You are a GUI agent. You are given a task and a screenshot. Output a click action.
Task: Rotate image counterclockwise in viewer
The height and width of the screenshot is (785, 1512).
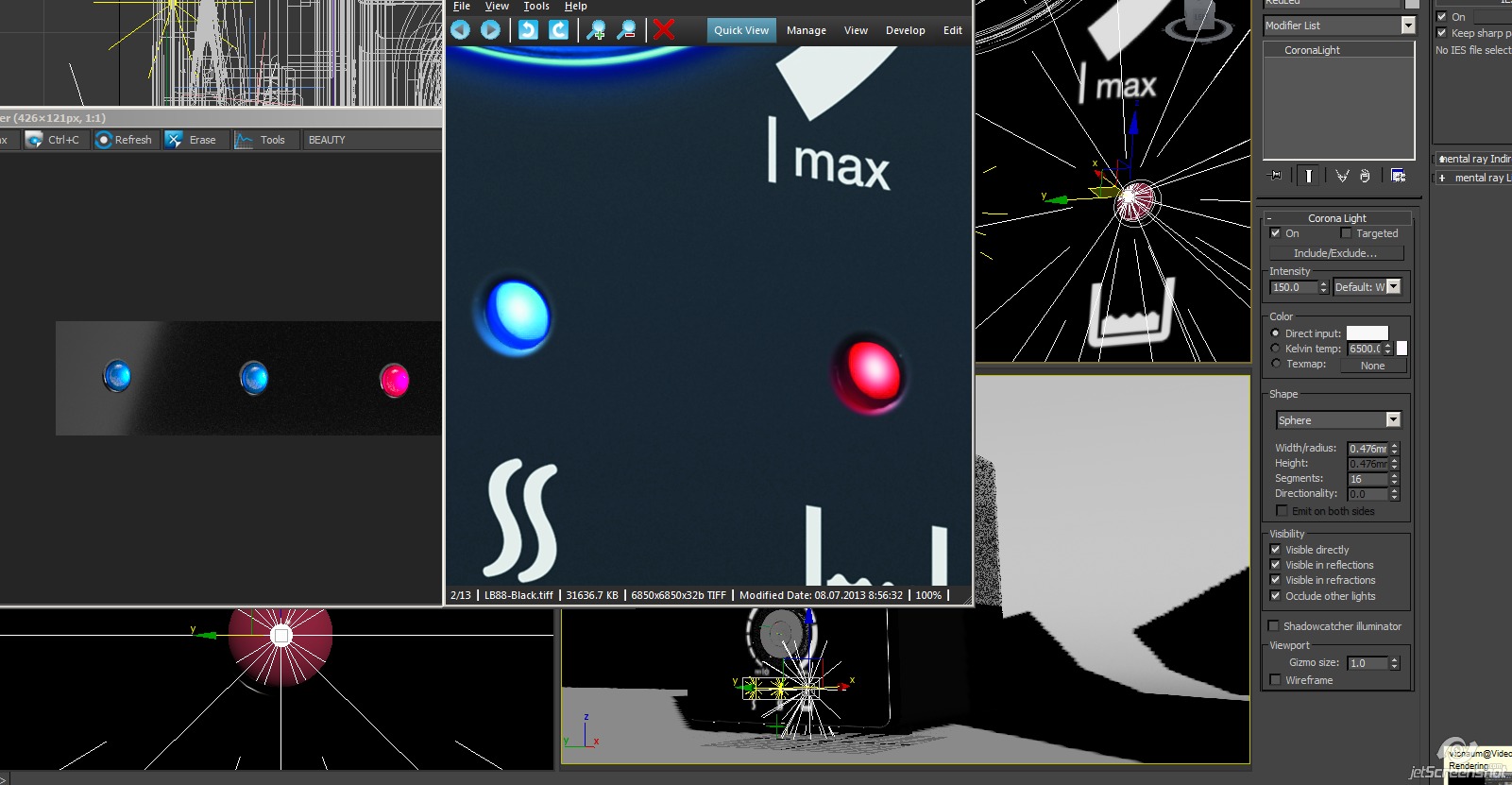[528, 30]
